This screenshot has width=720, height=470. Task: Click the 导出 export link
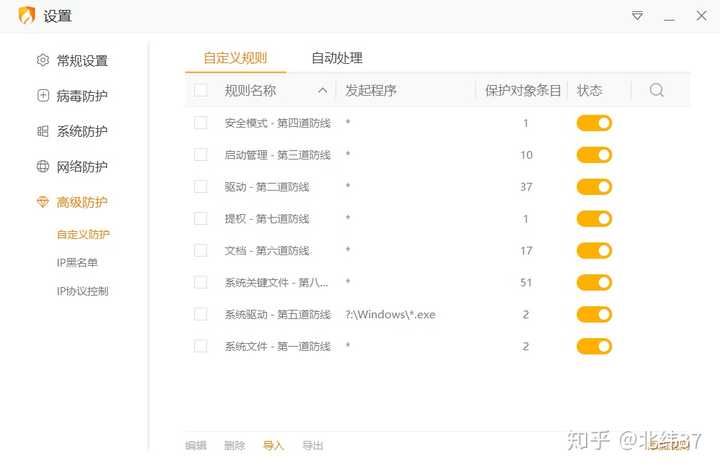point(313,446)
